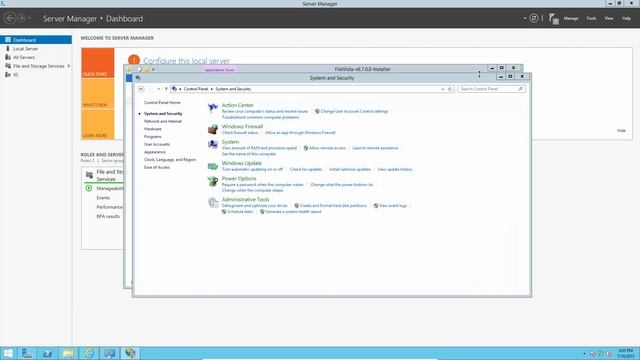Click Generate a system health report
This screenshot has height=360, width=640.
pyautogui.click(x=293, y=212)
